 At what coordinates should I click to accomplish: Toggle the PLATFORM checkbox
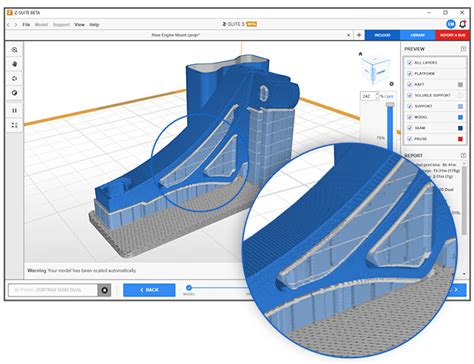click(410, 74)
